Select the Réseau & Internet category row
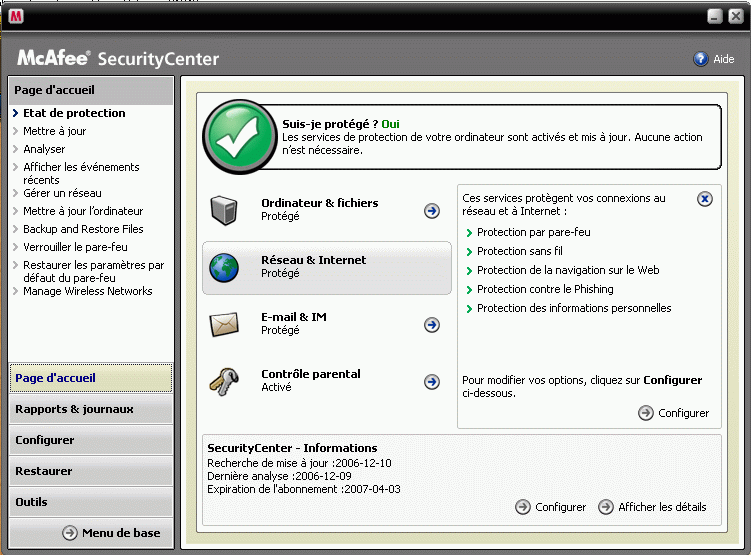This screenshot has width=751, height=555. point(327,268)
